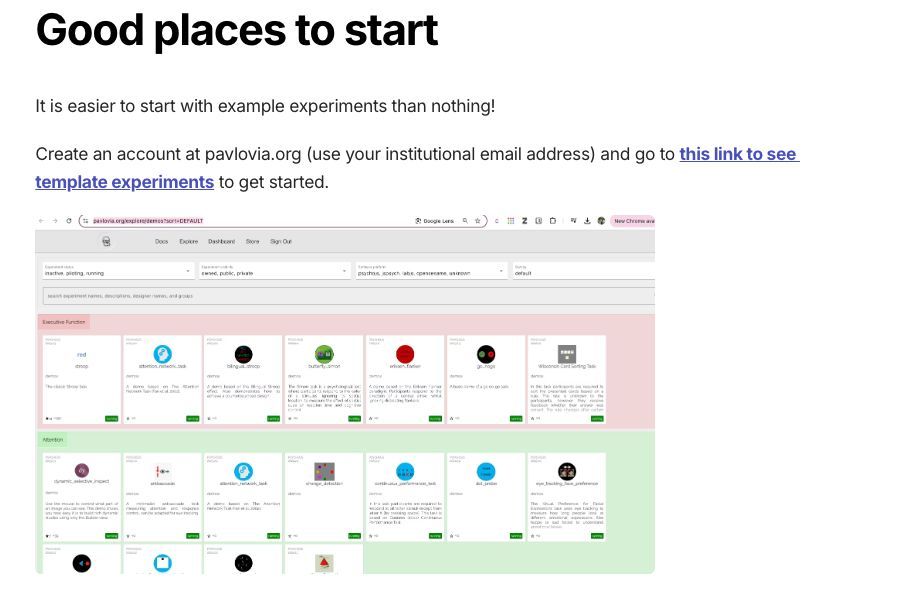Screen dimensions: 902x597
Task: Click the Z extension icon
Action: tap(525, 221)
